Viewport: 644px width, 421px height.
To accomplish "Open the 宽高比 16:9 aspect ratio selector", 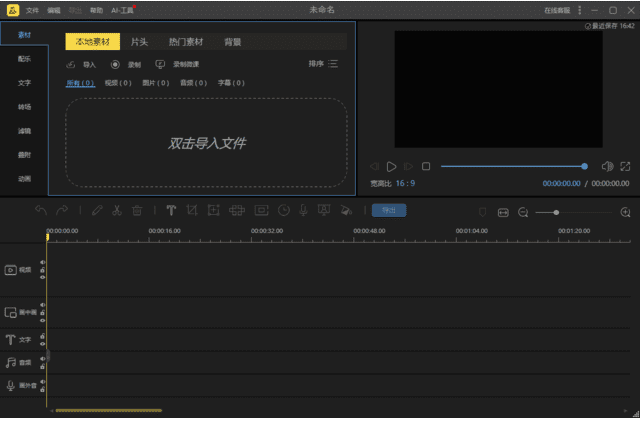I will click(x=393, y=184).
